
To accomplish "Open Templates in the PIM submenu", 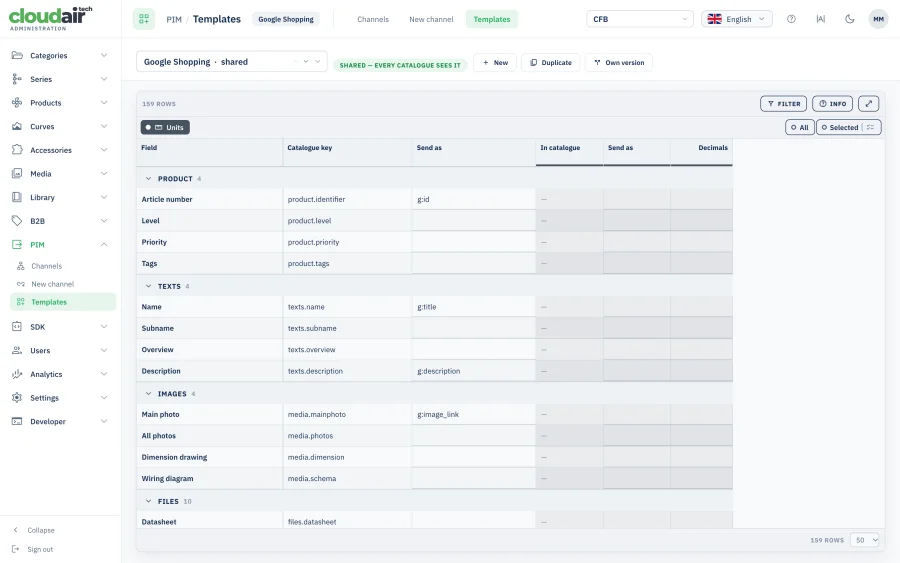I will tap(63, 302).
